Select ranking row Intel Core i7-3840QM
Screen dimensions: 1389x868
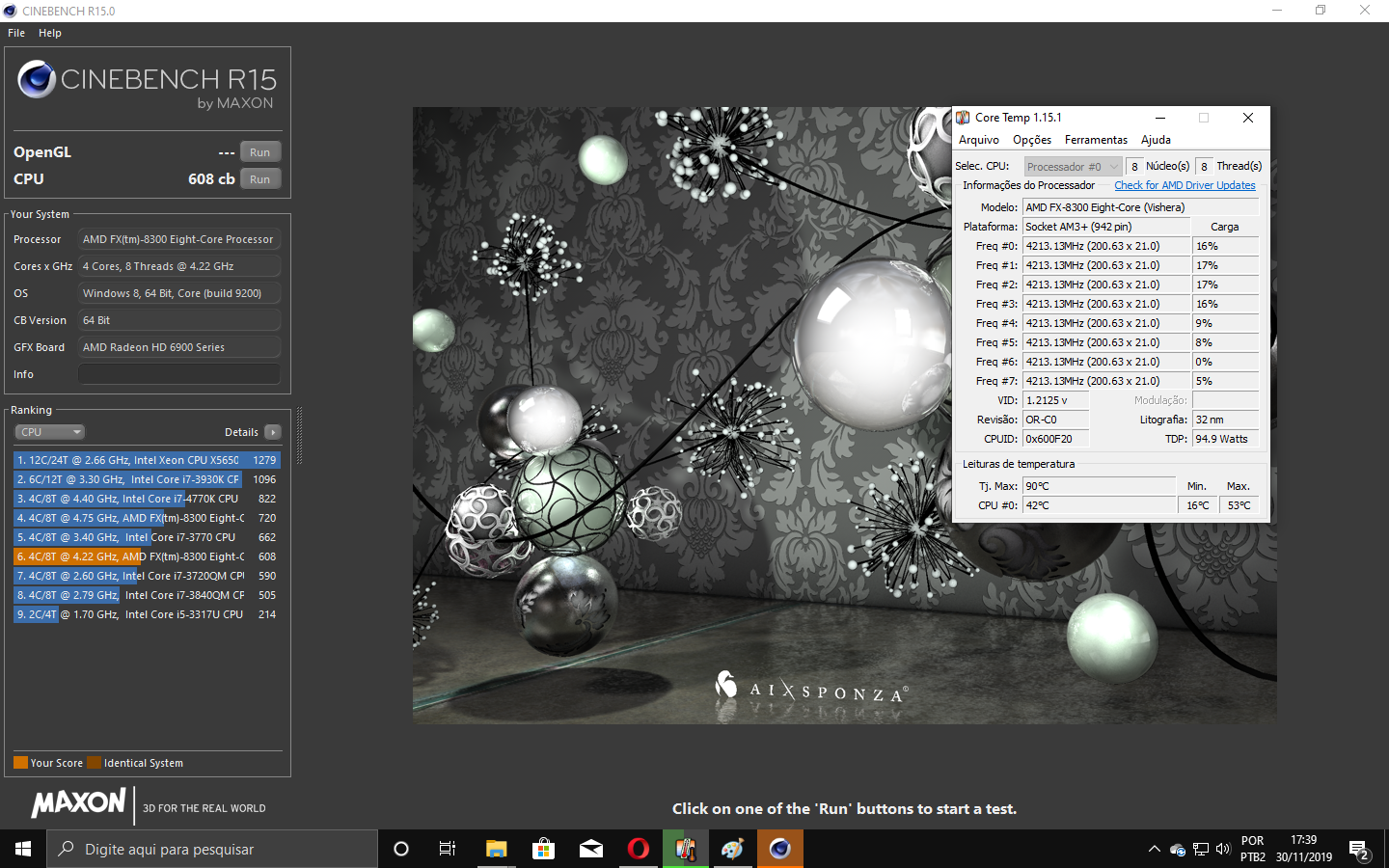[147, 595]
